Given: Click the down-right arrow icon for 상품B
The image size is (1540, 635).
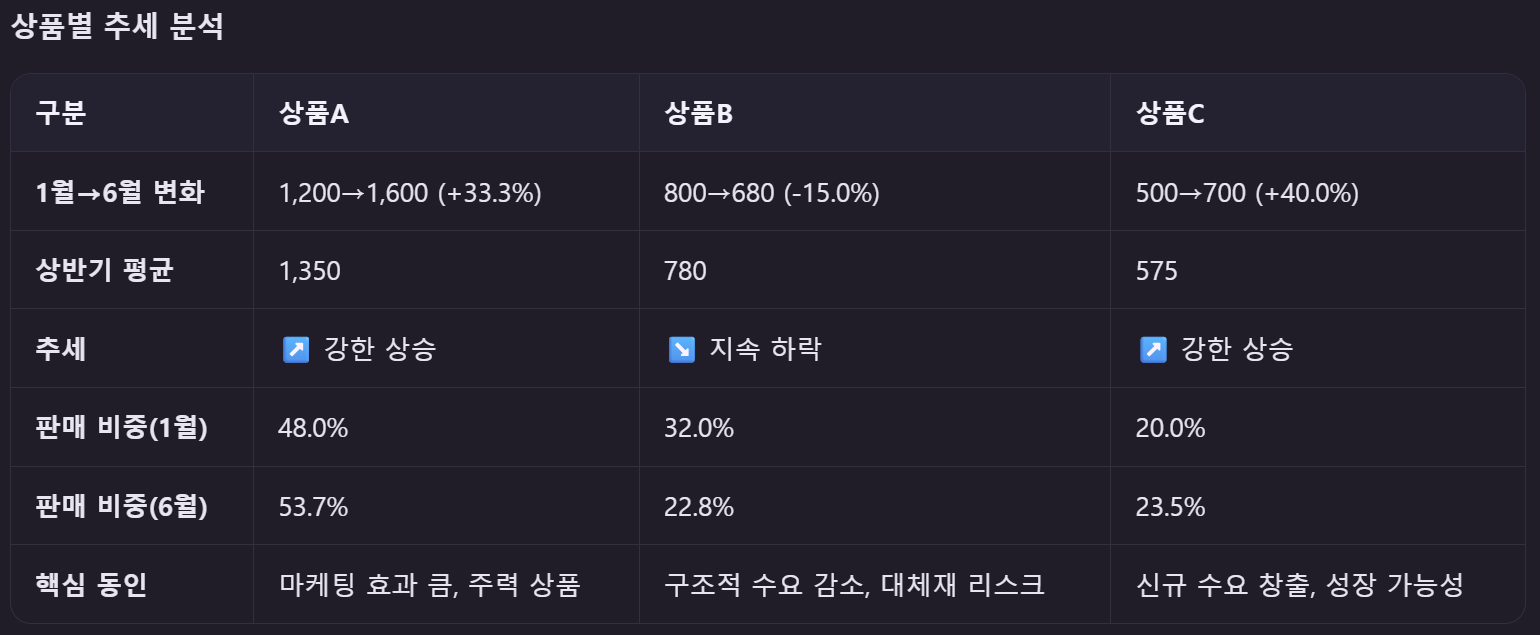Looking at the screenshot, I should (x=681, y=350).
